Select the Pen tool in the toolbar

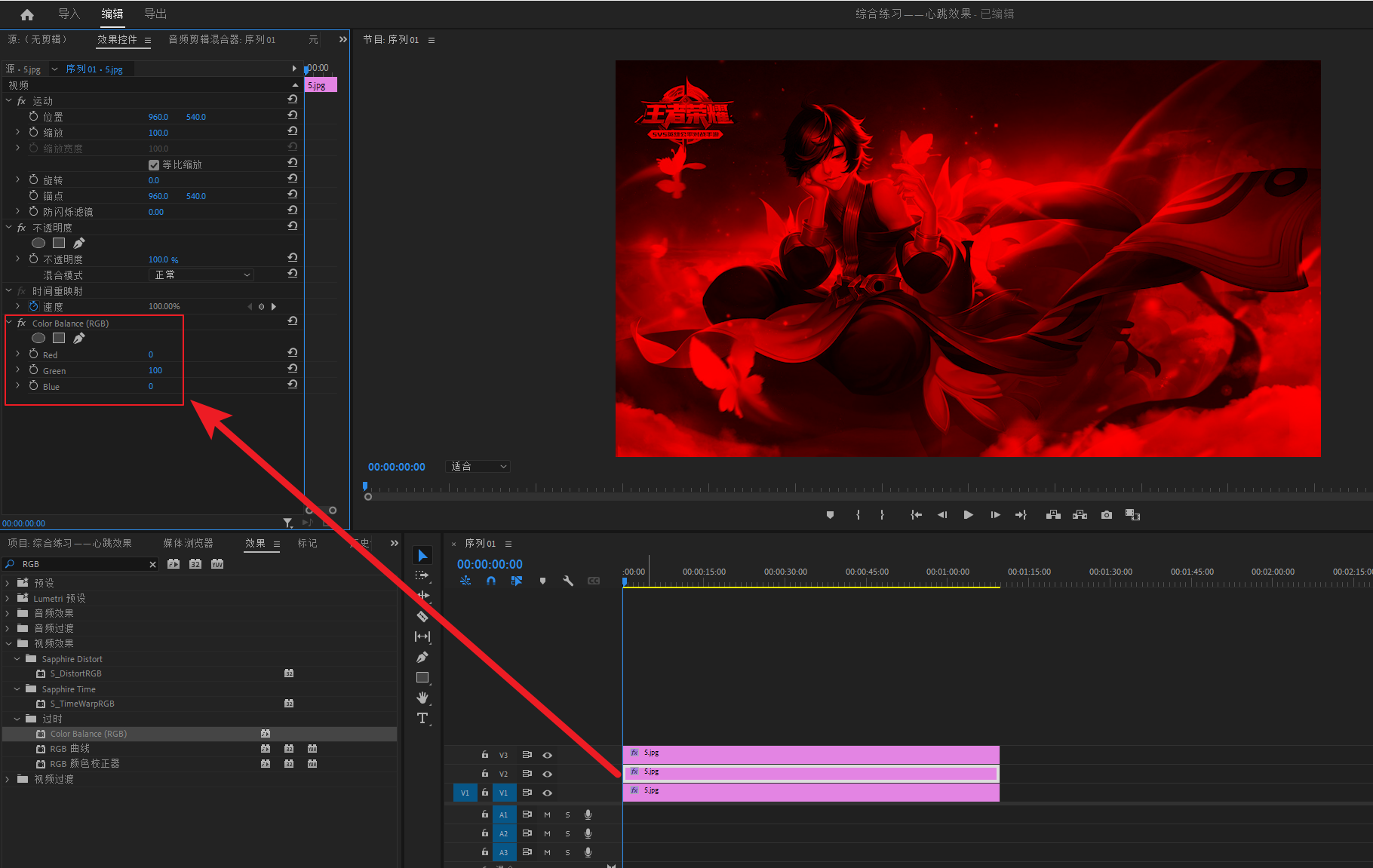coord(422,657)
